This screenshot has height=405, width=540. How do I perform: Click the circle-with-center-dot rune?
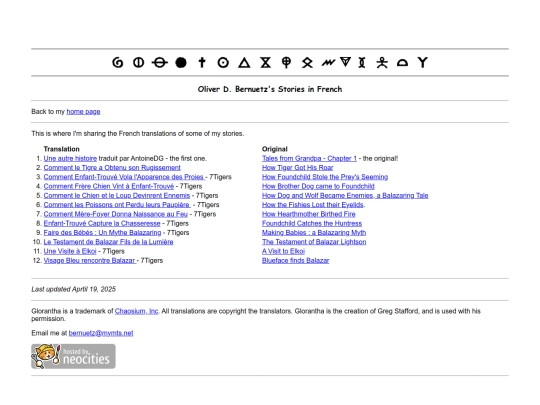click(223, 63)
